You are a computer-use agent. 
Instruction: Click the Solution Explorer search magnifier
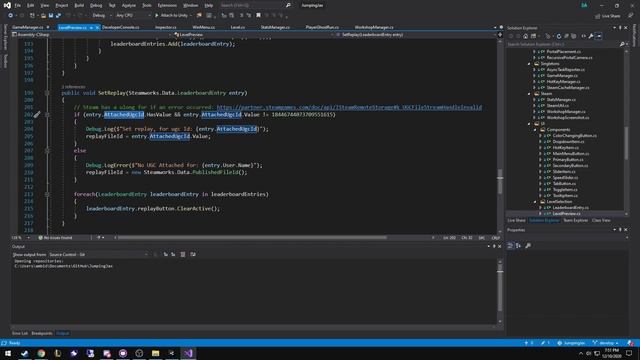(622, 44)
